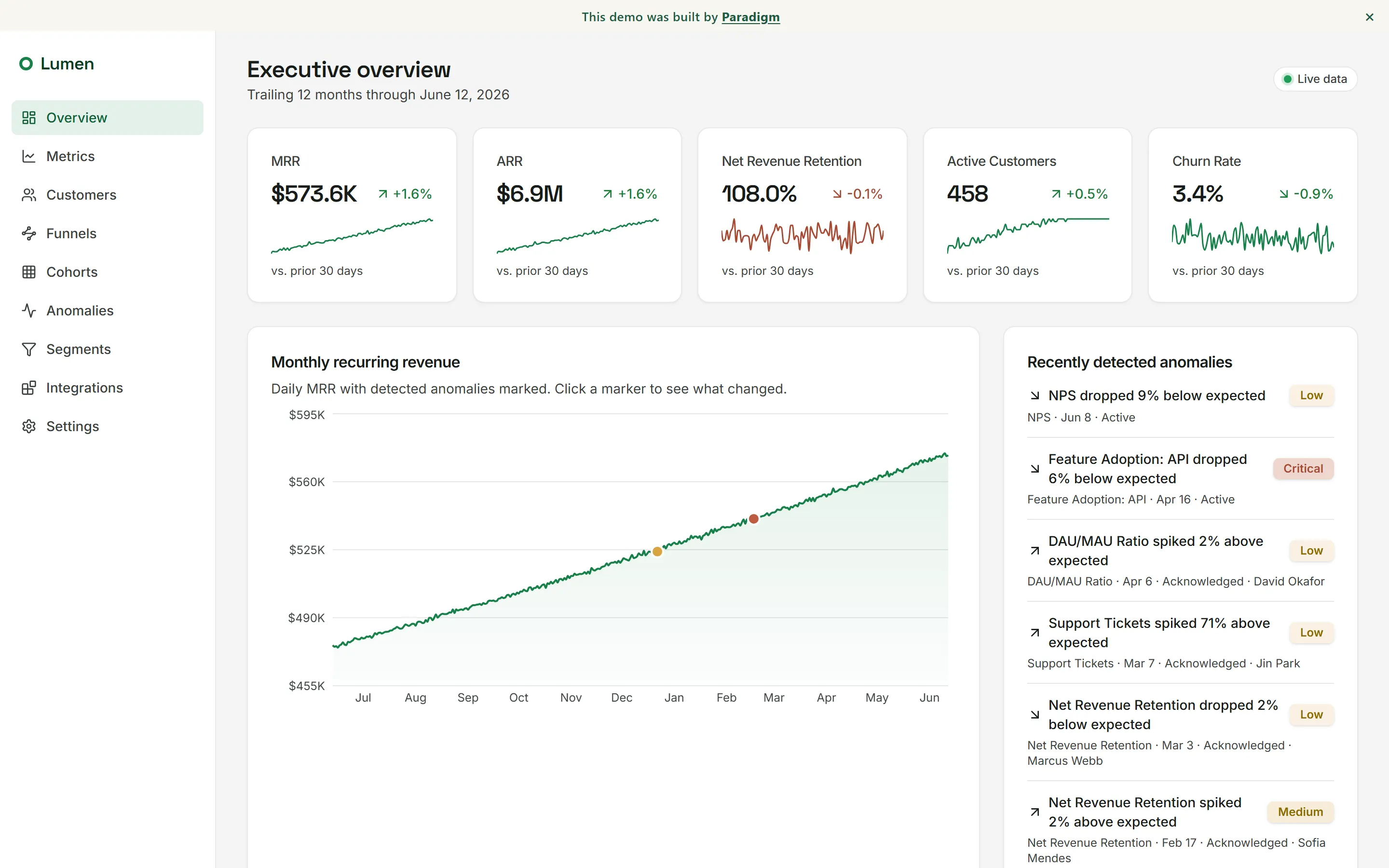1389x868 pixels.
Task: Click the Settings gear icon
Action: coord(29,426)
